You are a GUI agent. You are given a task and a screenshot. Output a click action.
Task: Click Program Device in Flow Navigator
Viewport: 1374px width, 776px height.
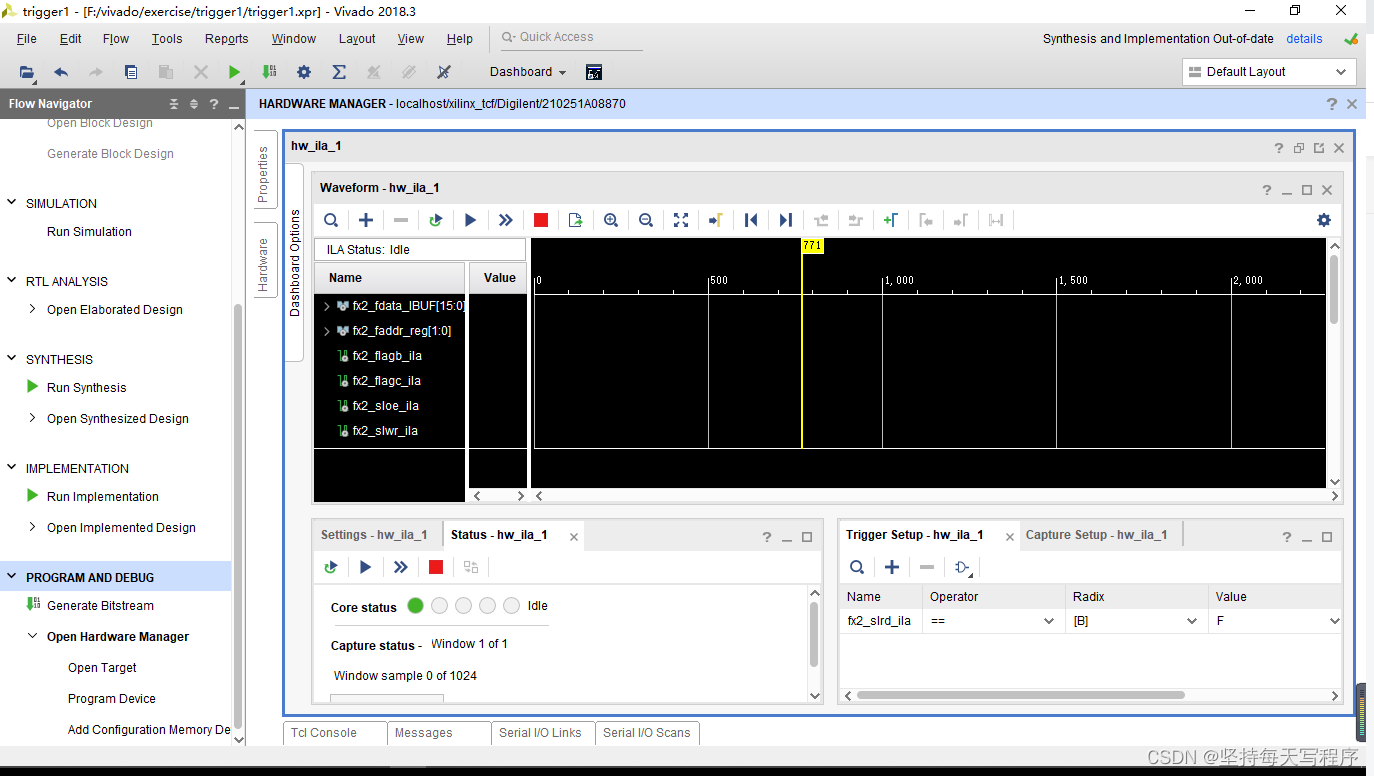tap(112, 699)
